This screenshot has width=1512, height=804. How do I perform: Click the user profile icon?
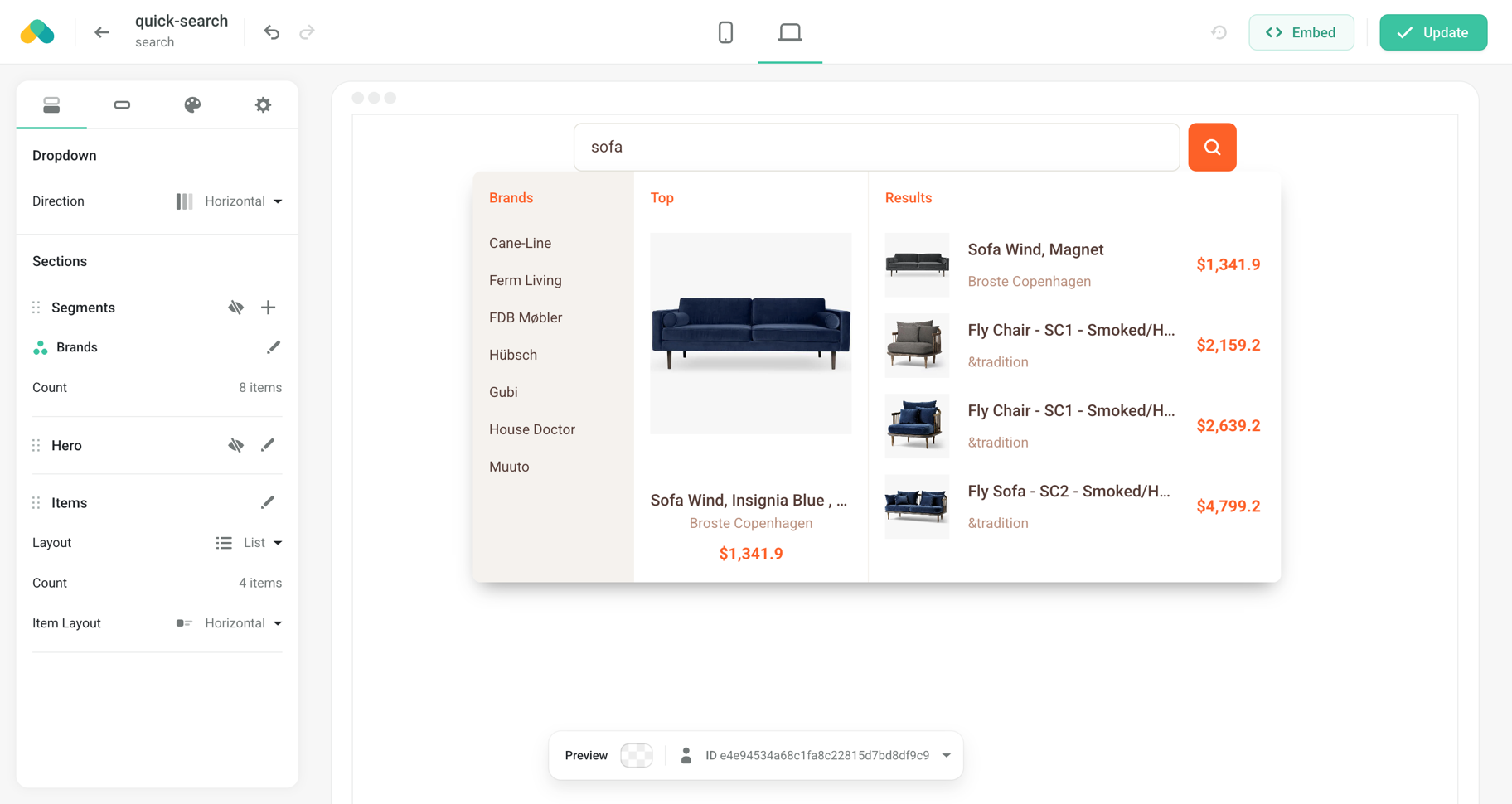pos(686,755)
